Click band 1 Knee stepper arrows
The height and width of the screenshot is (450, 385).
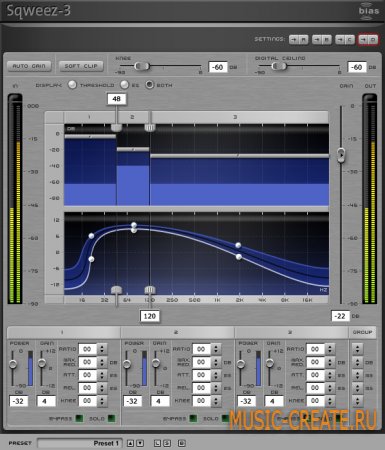(x=102, y=401)
